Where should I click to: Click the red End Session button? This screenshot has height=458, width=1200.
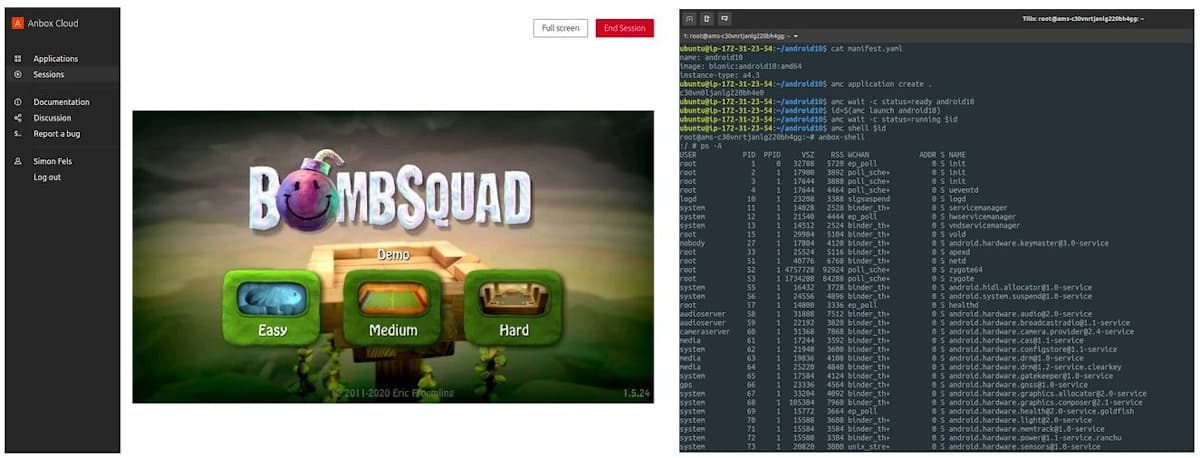tap(625, 28)
